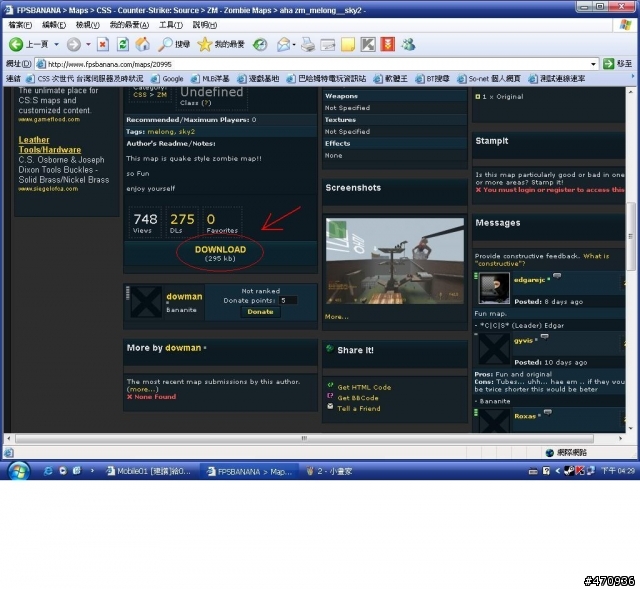640x589 pixels.
Task: Open the edgarejc user link
Action: 529,280
